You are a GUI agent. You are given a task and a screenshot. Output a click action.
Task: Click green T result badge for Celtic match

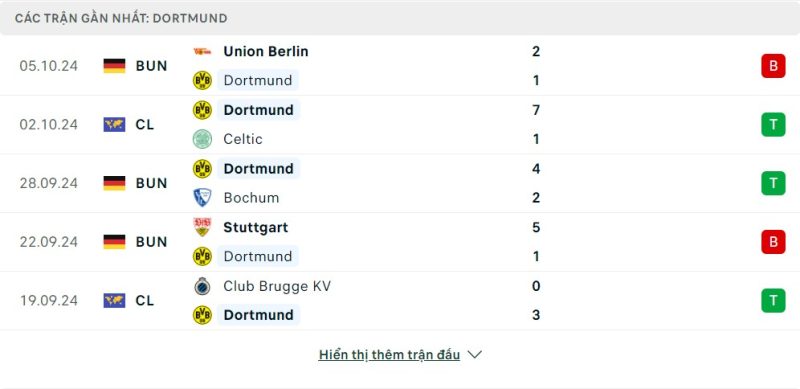click(773, 125)
